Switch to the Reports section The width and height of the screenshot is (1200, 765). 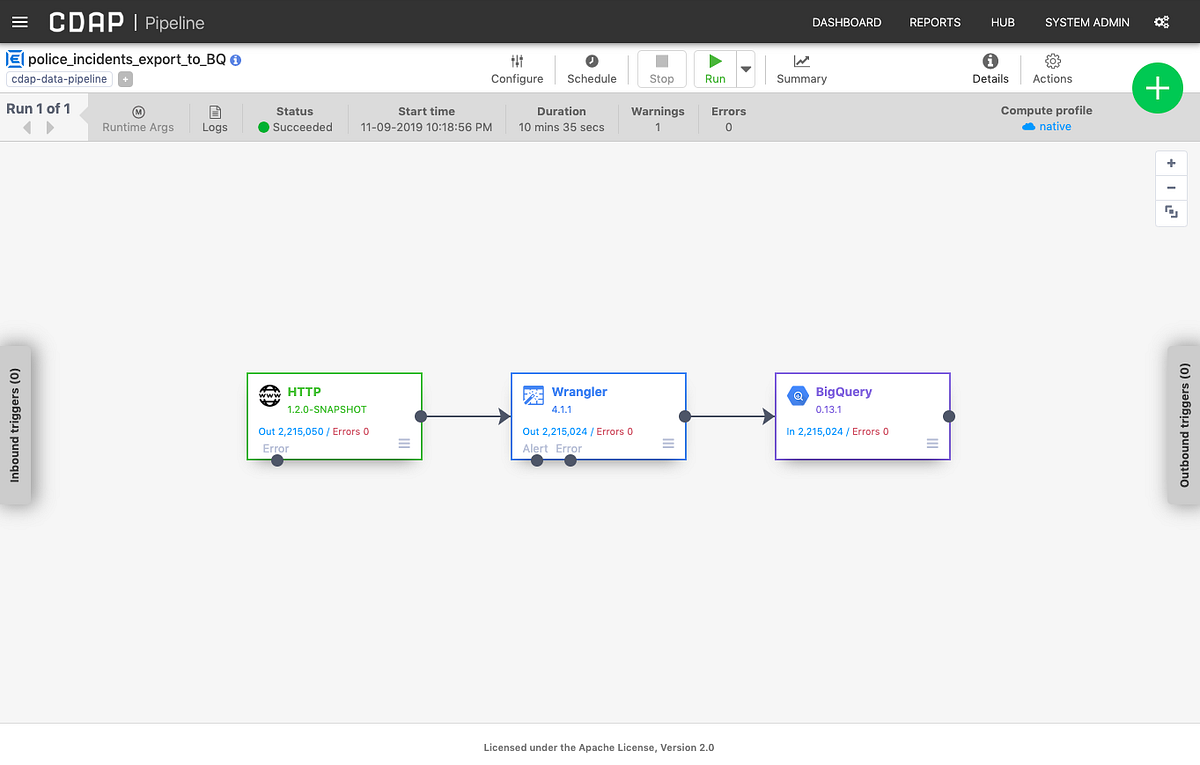[934, 21]
